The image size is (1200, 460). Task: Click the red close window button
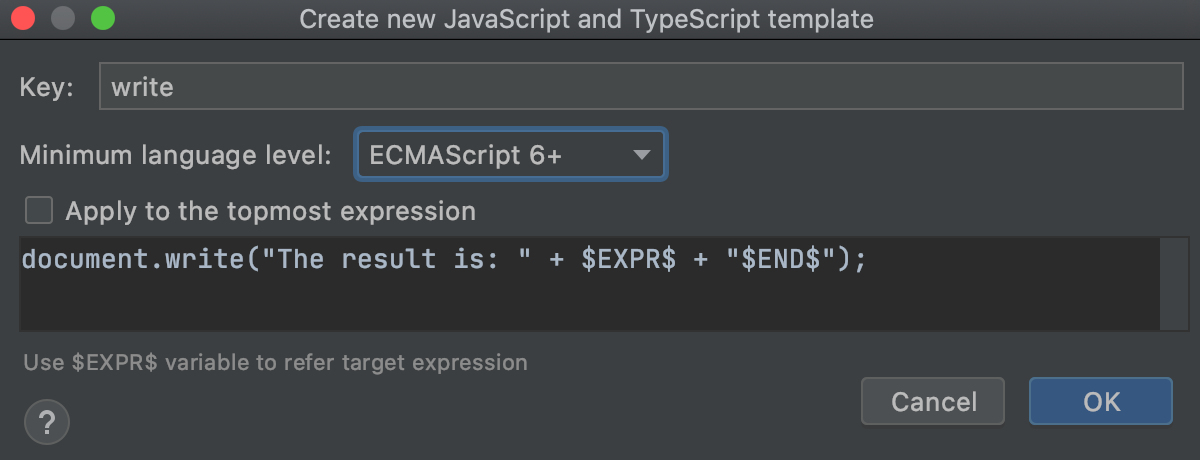(x=25, y=18)
